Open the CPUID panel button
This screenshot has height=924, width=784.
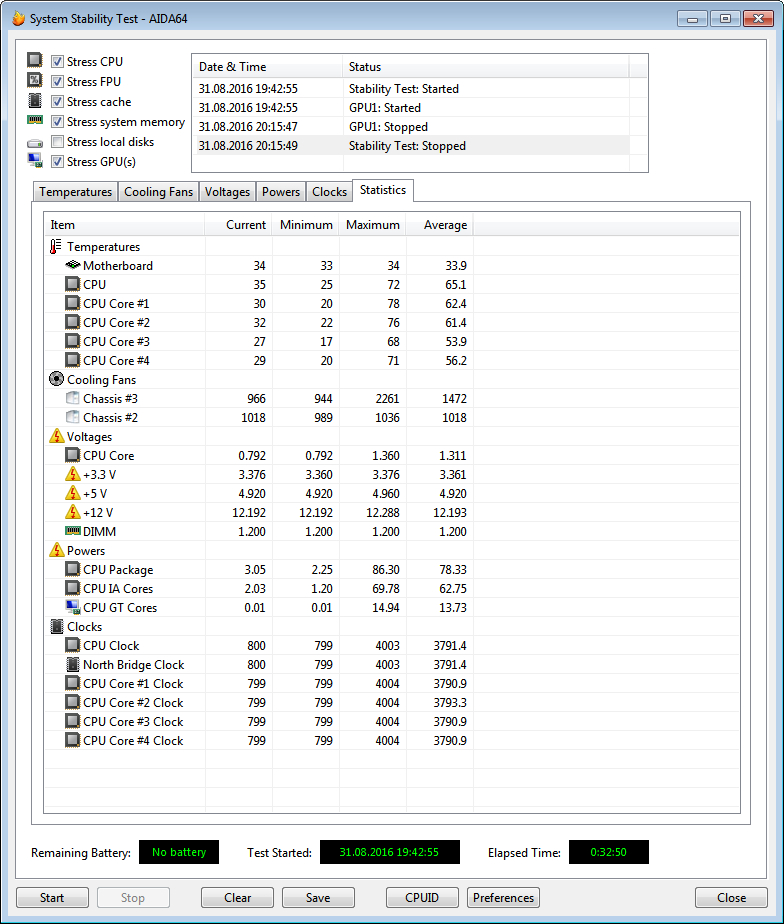point(422,897)
